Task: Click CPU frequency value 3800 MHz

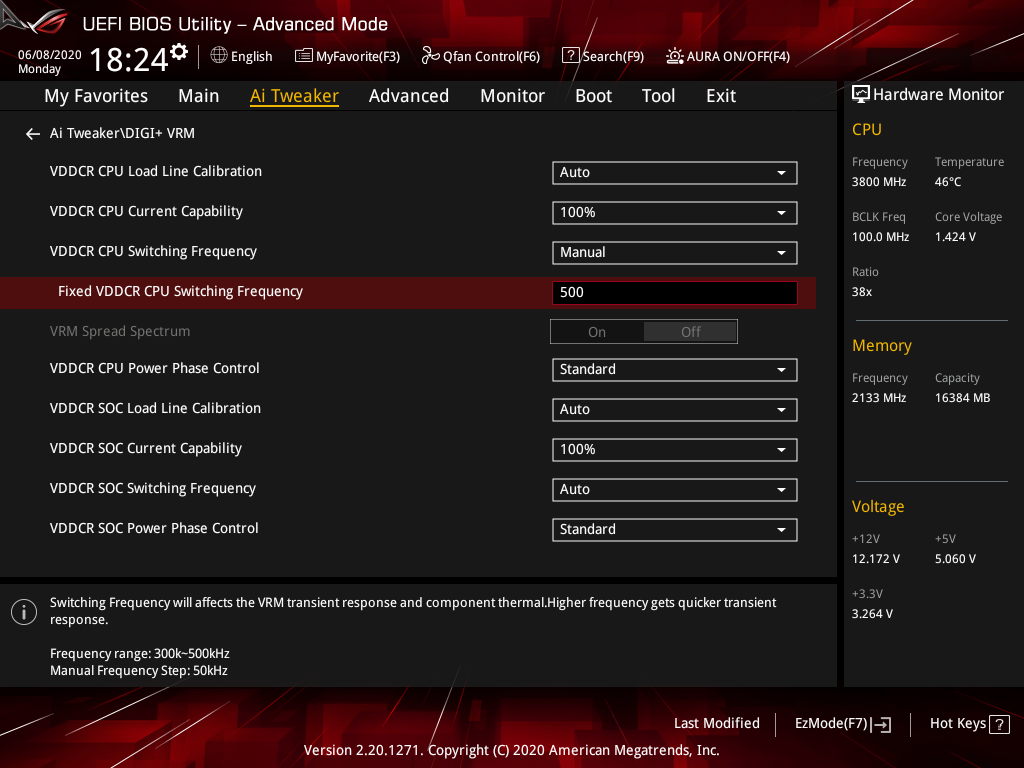Action: tap(878, 182)
